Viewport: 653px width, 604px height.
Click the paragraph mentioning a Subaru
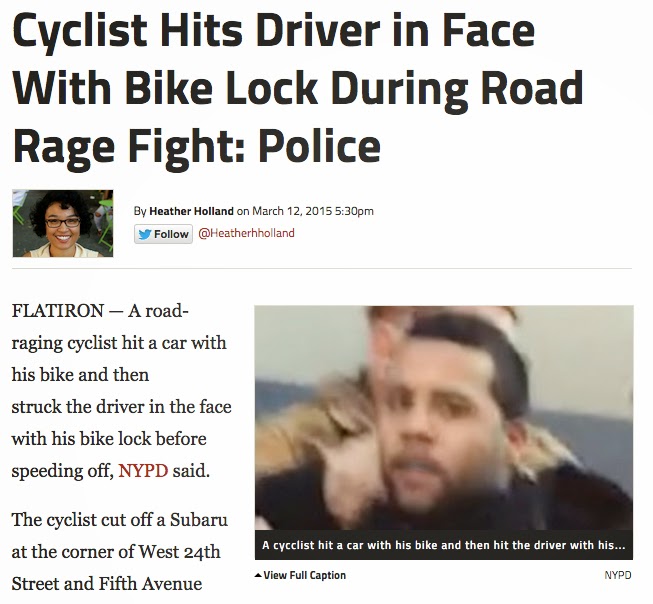[120, 552]
